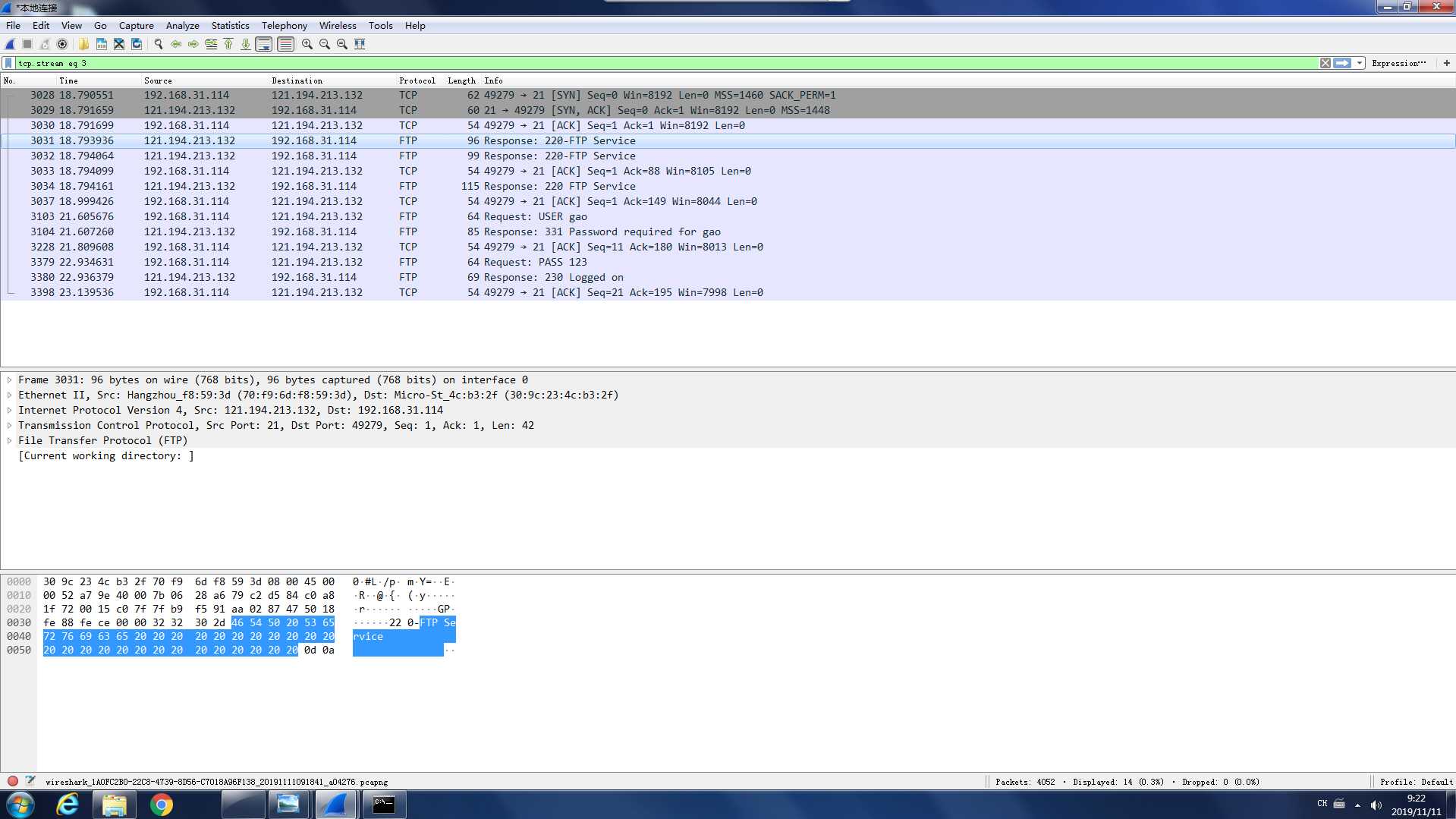Toggle auto-scroll during live capture

point(264,44)
